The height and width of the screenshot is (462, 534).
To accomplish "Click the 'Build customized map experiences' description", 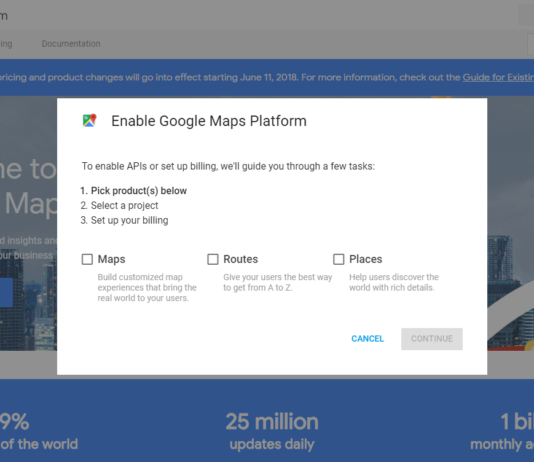I will (147, 287).
